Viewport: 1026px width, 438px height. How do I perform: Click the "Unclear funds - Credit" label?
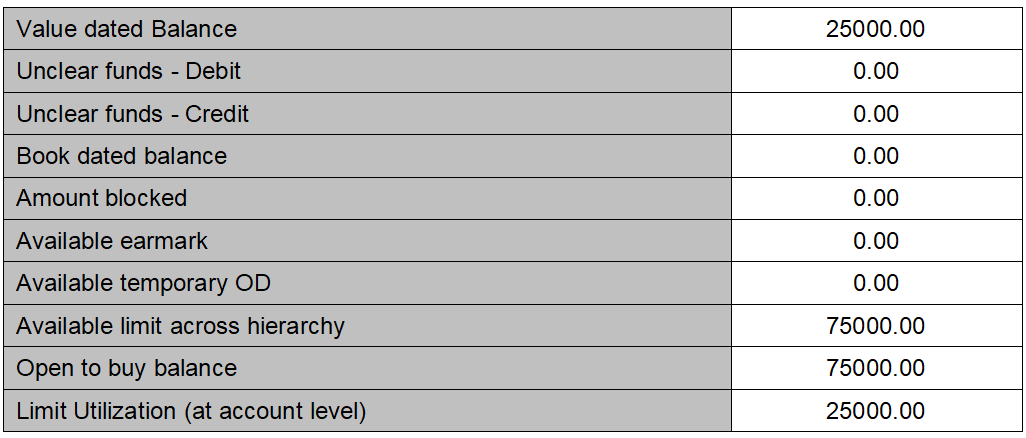(133, 114)
